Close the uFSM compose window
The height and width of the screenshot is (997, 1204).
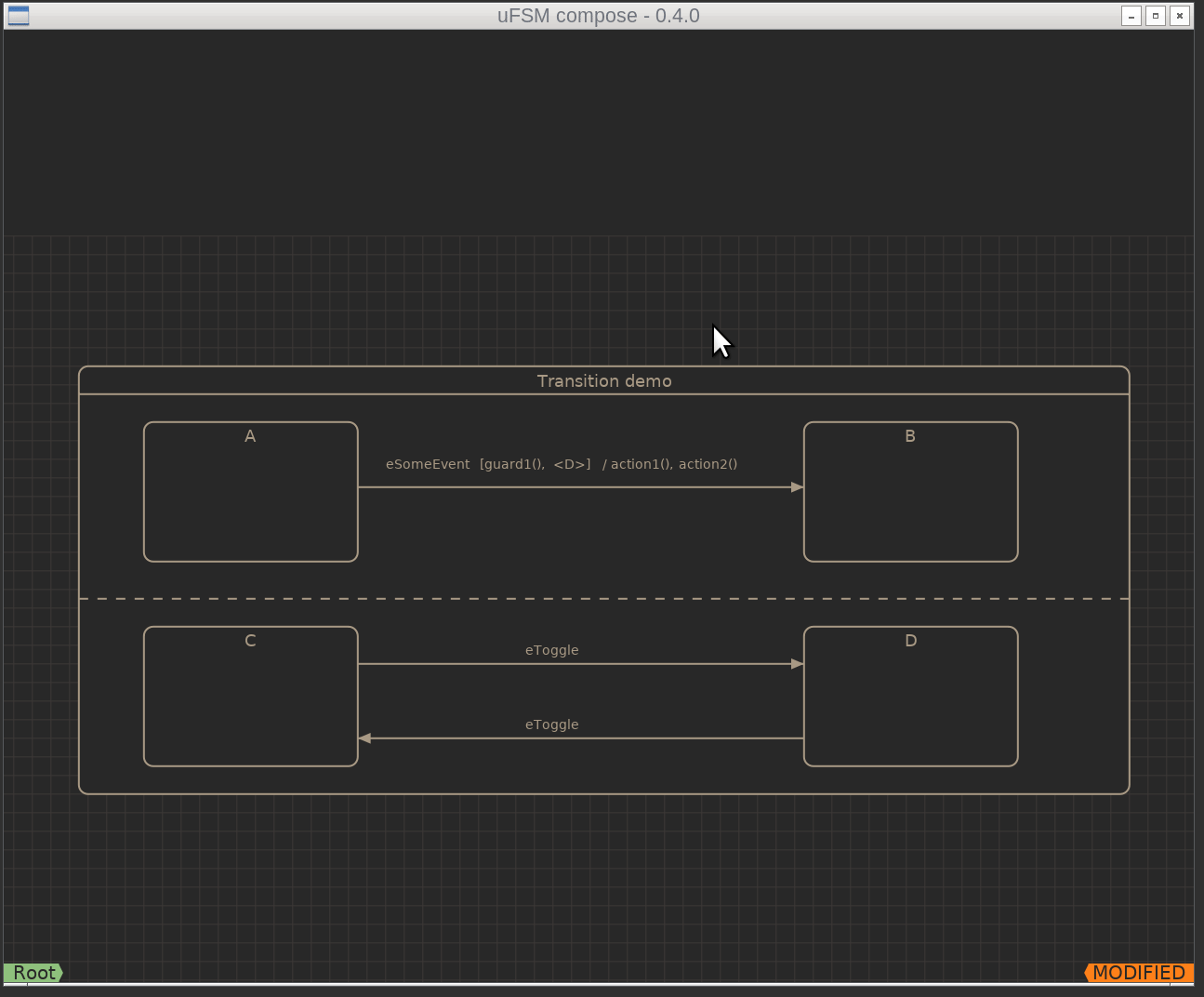(x=1180, y=16)
